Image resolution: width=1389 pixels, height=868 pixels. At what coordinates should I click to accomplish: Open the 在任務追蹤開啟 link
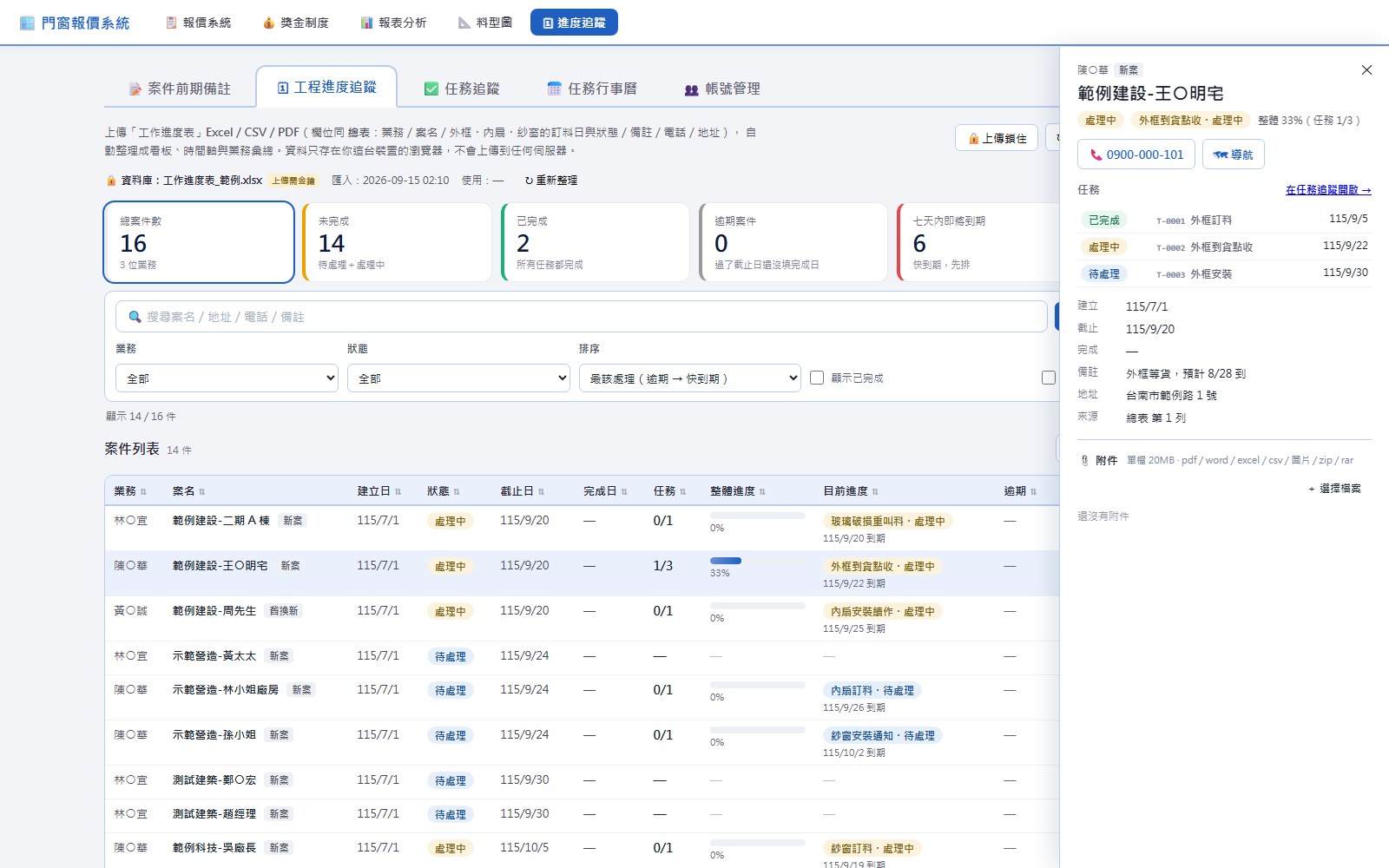click(x=1328, y=190)
